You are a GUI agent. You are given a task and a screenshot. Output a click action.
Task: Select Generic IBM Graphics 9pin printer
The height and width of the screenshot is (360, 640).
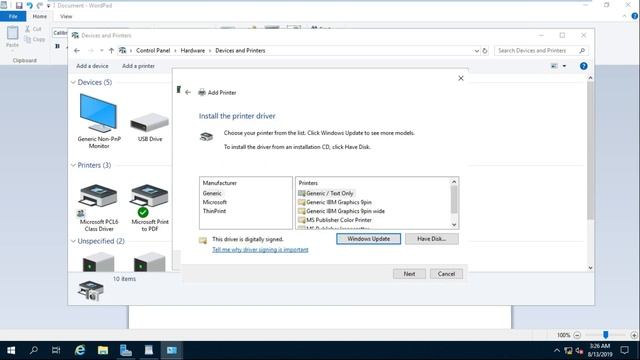pos(335,202)
